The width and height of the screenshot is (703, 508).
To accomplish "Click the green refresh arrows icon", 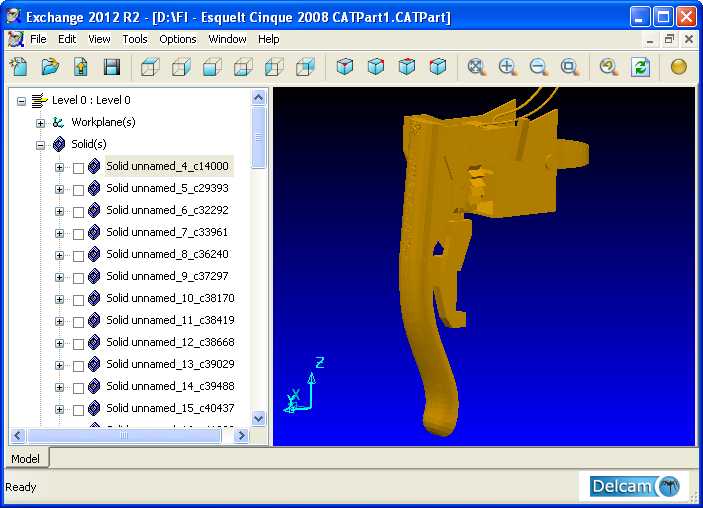I will pyautogui.click(x=640, y=67).
